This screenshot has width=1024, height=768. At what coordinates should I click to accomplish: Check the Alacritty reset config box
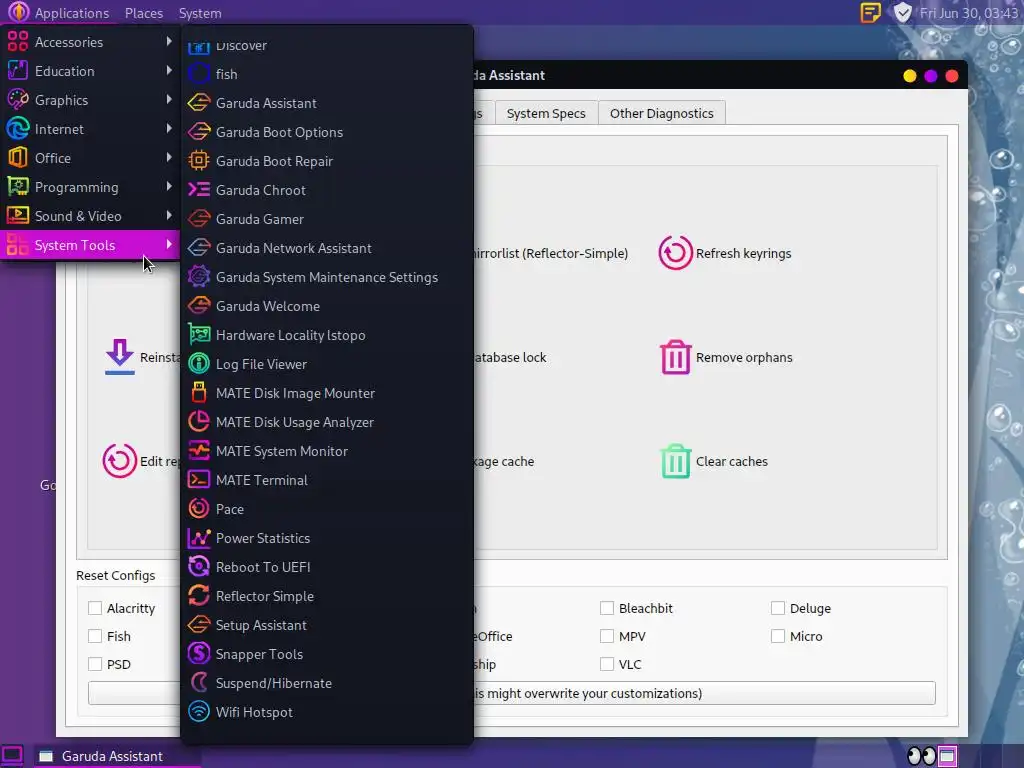tap(95, 608)
